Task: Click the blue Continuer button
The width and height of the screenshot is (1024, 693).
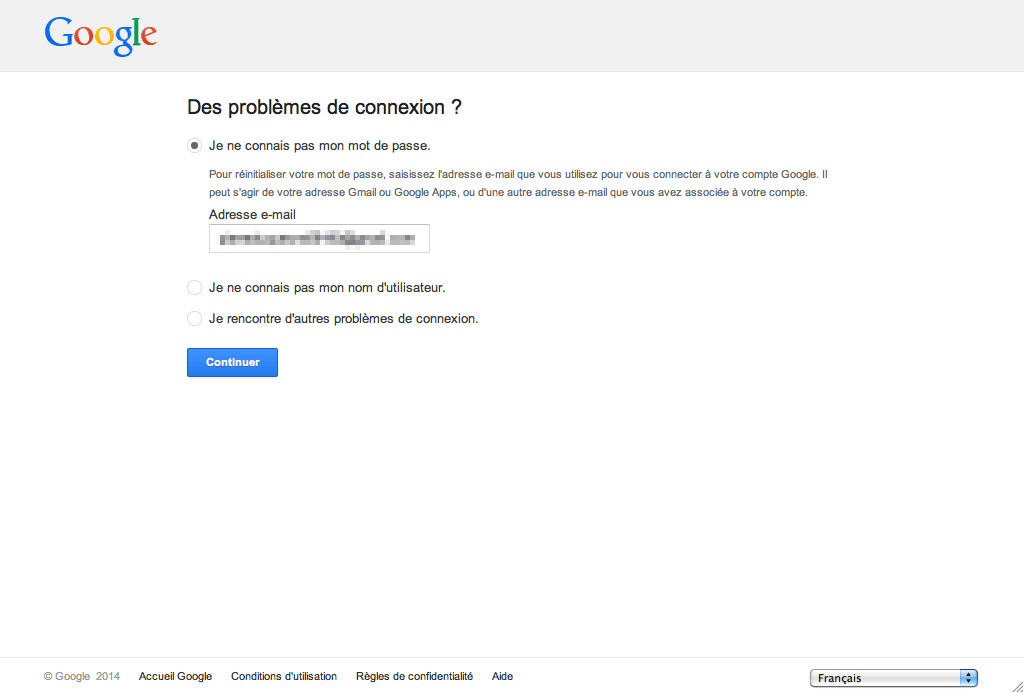Action: click(x=232, y=363)
